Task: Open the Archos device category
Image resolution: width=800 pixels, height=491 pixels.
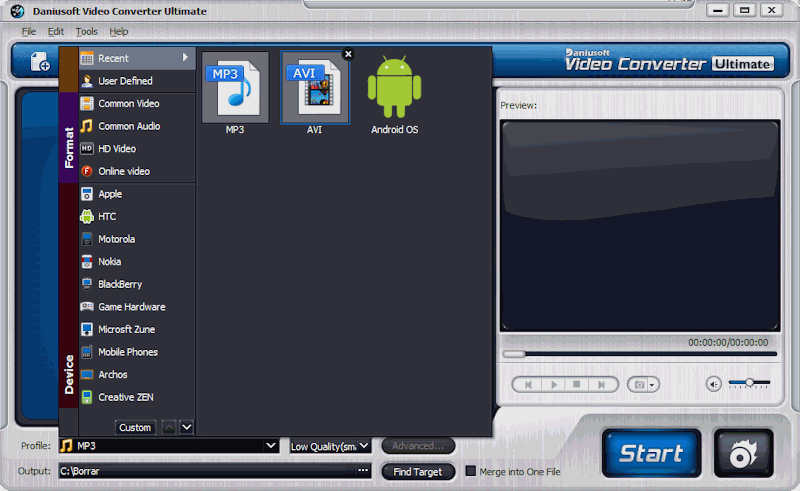Action: (x=137, y=375)
